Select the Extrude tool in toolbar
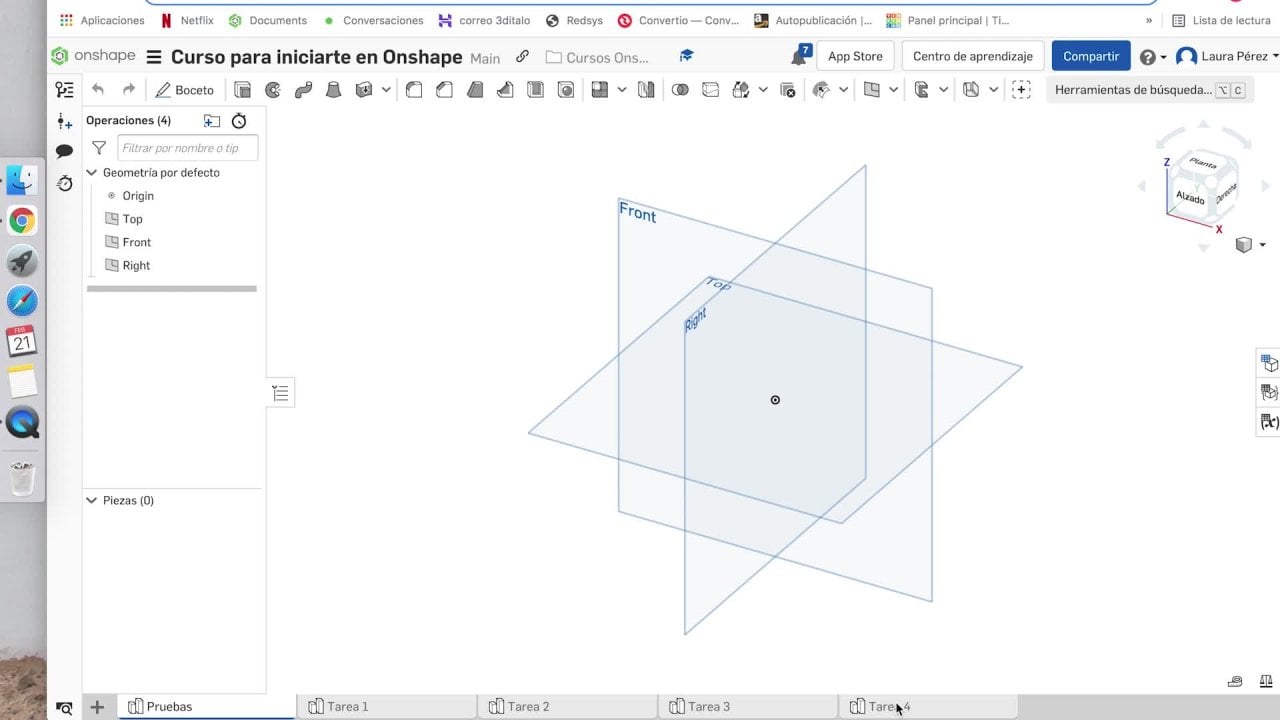Viewport: 1280px width, 720px height. pos(242,90)
